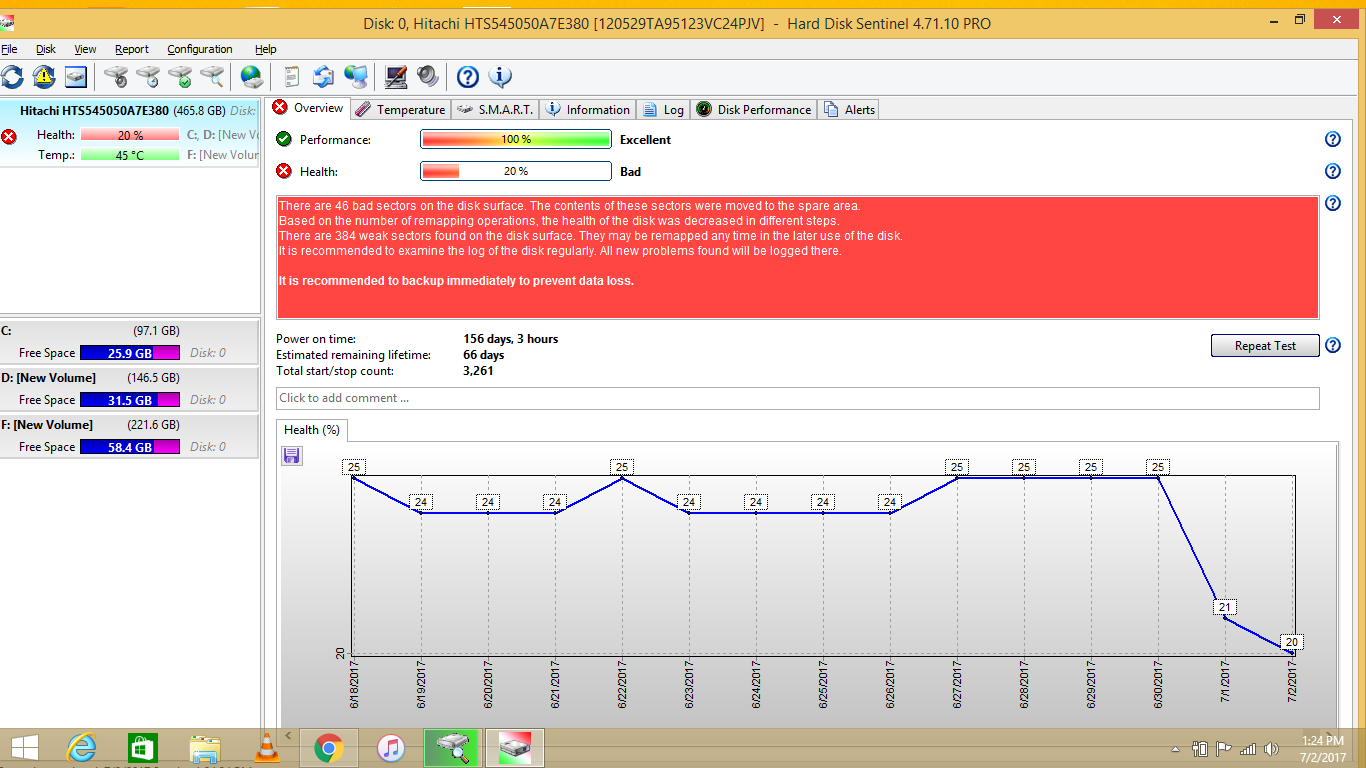Screen dimensions: 1366x768
Task: Click the Refresh toolbar icon
Action: click(x=12, y=76)
